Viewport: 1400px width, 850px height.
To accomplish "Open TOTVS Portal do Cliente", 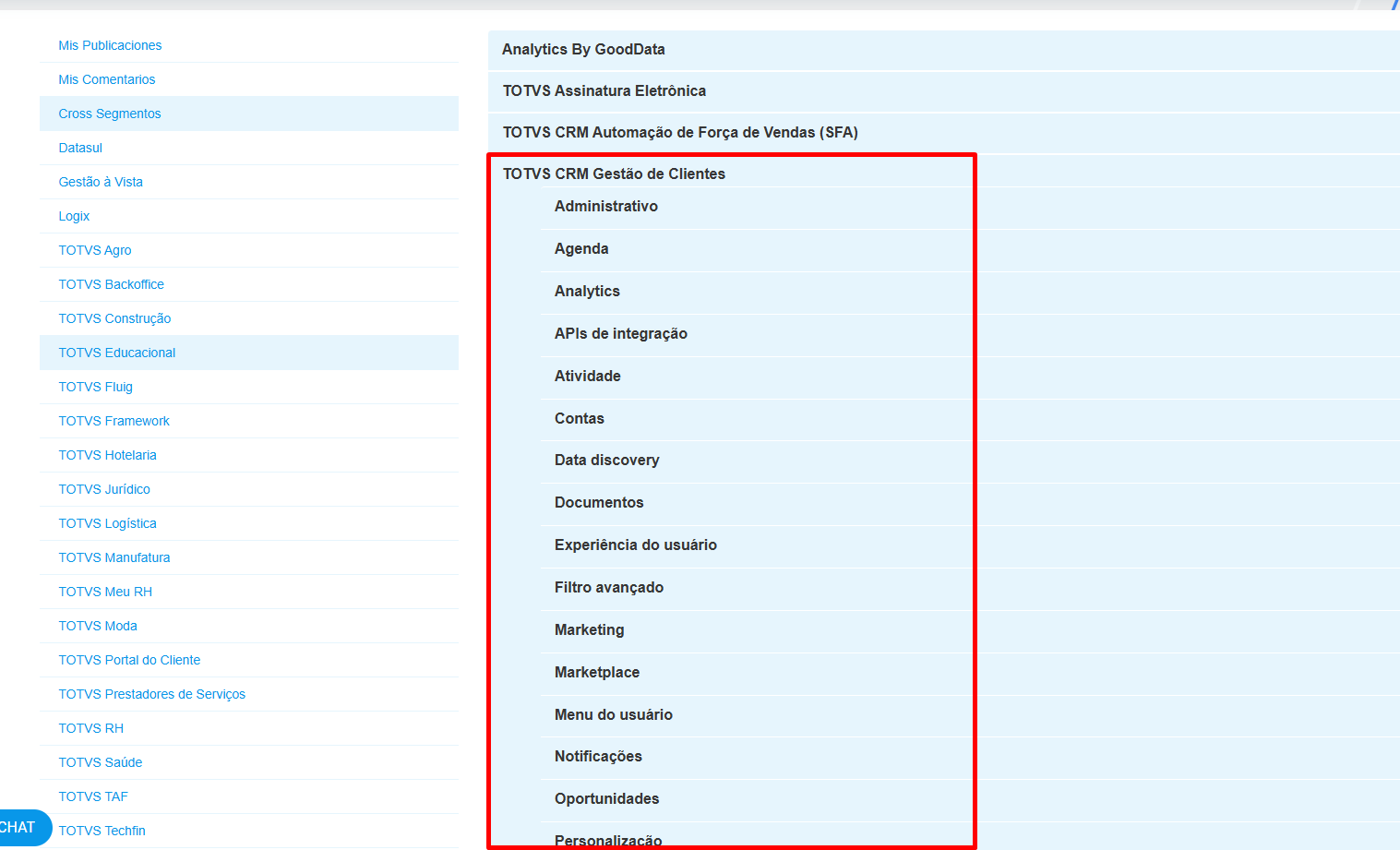I will click(x=129, y=660).
